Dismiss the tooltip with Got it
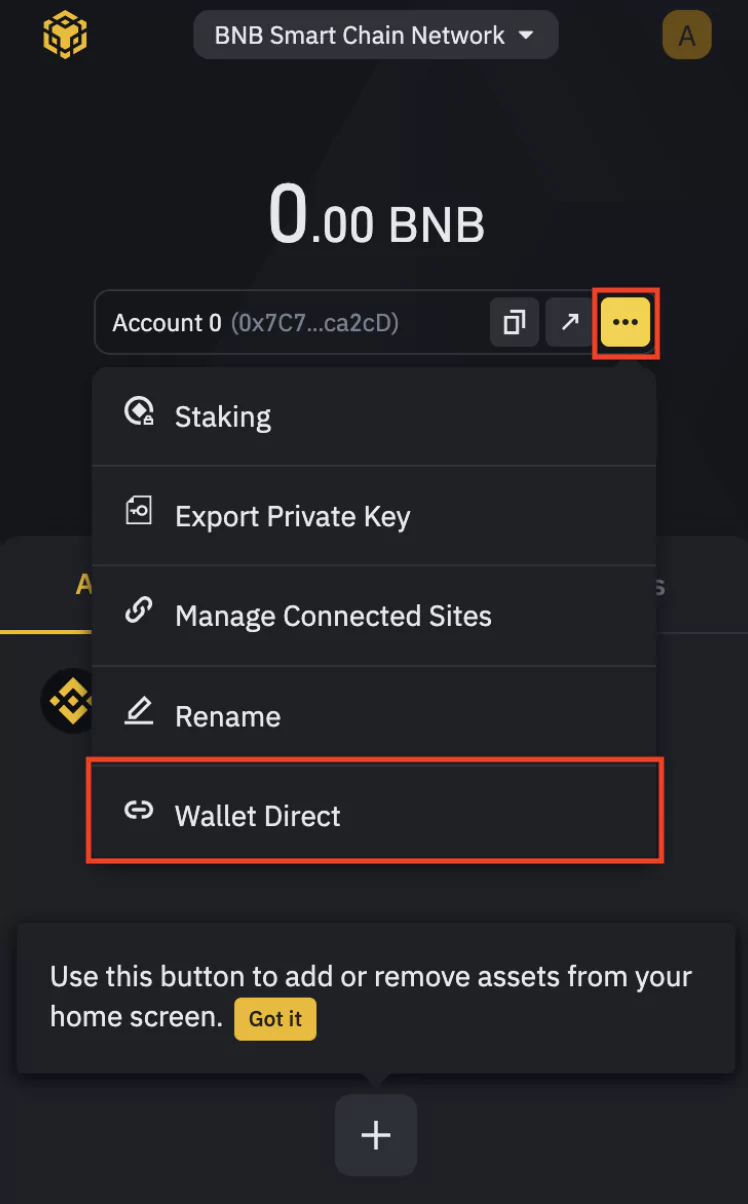 click(275, 1019)
